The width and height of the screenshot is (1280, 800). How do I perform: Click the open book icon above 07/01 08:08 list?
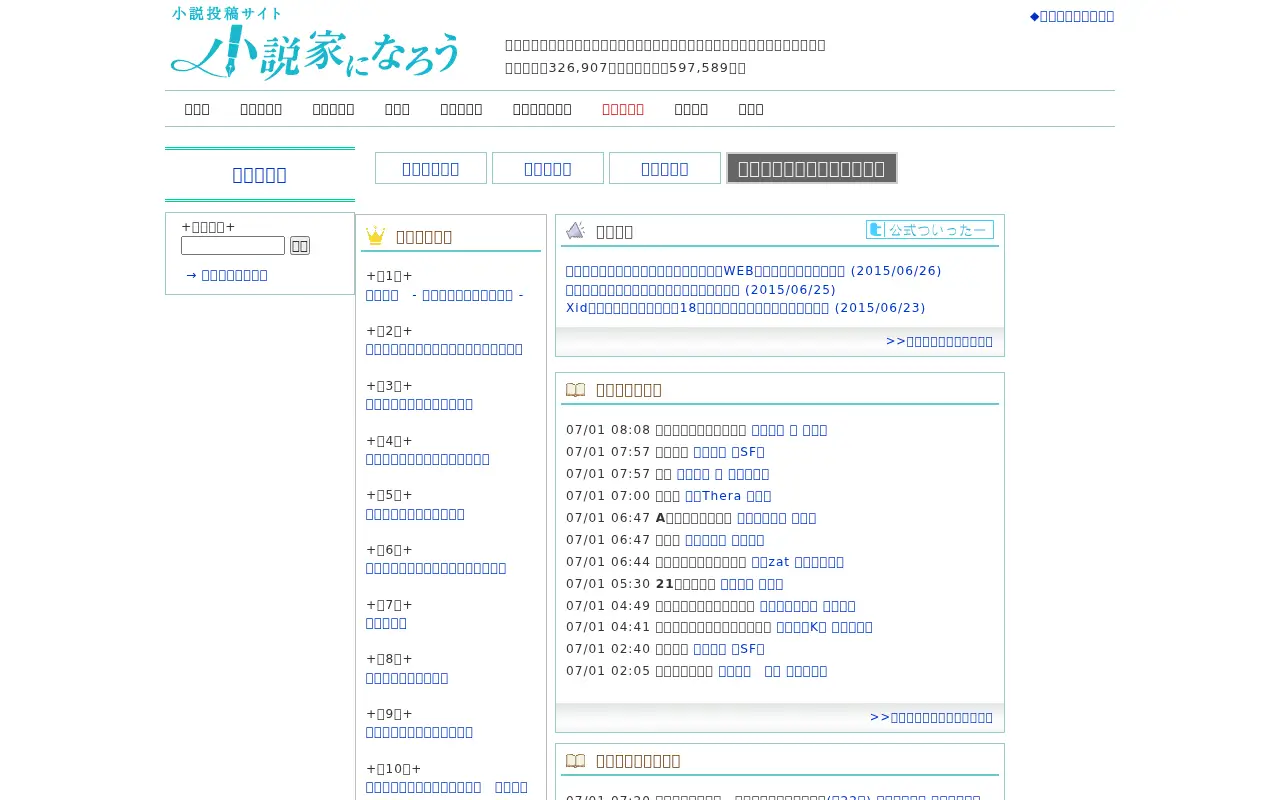pyautogui.click(x=575, y=390)
